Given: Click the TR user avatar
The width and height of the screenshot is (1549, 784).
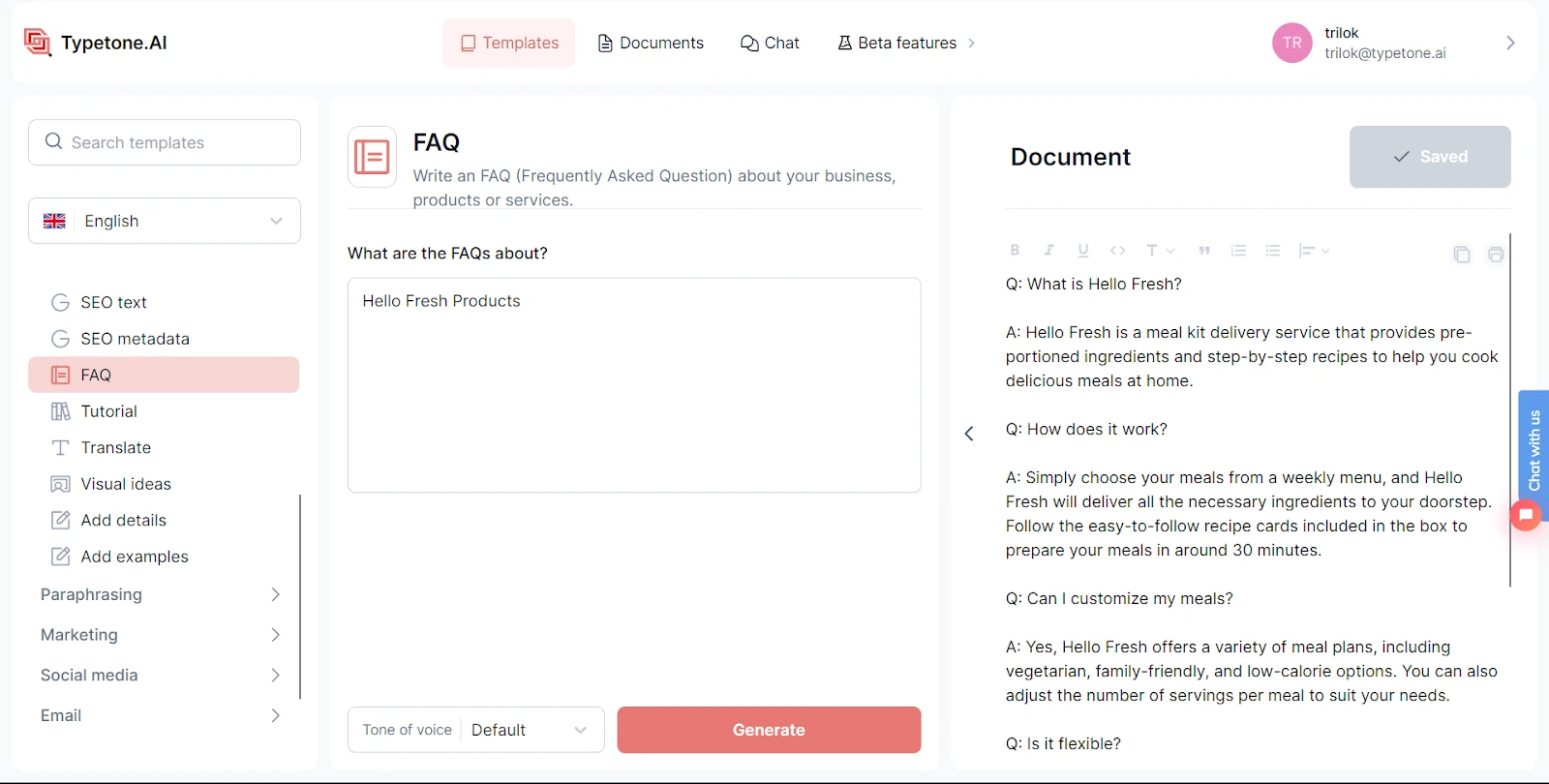Looking at the screenshot, I should coord(1292,43).
